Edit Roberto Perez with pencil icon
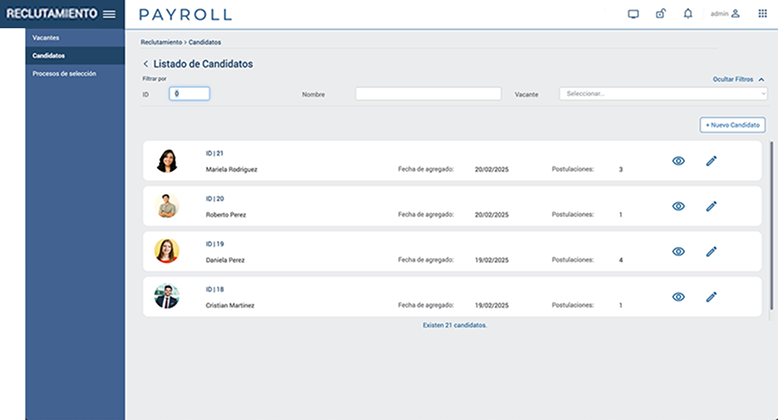The image size is (778, 420). click(711, 206)
